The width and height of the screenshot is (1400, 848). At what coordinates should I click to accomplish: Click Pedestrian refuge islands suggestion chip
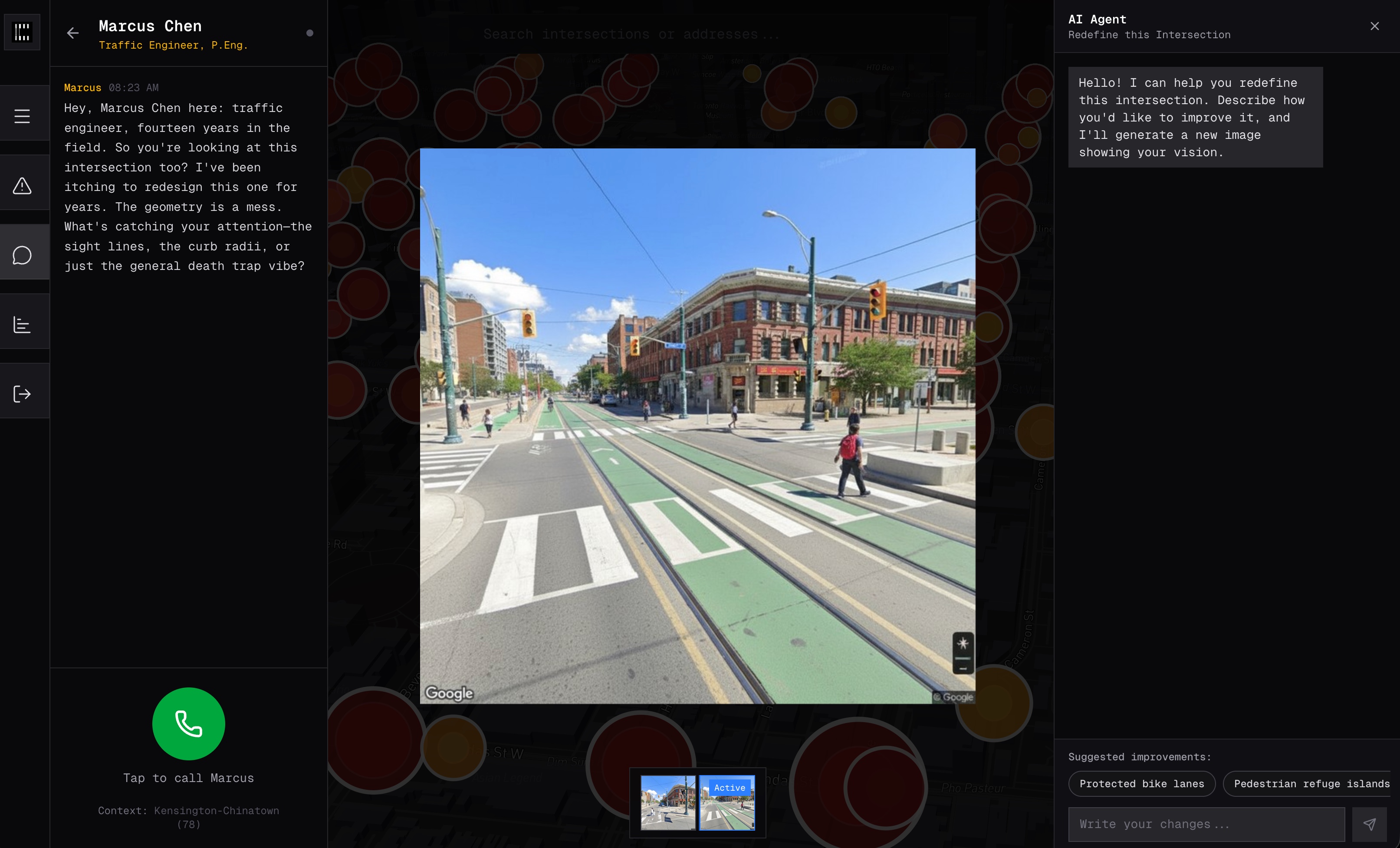point(1311,784)
